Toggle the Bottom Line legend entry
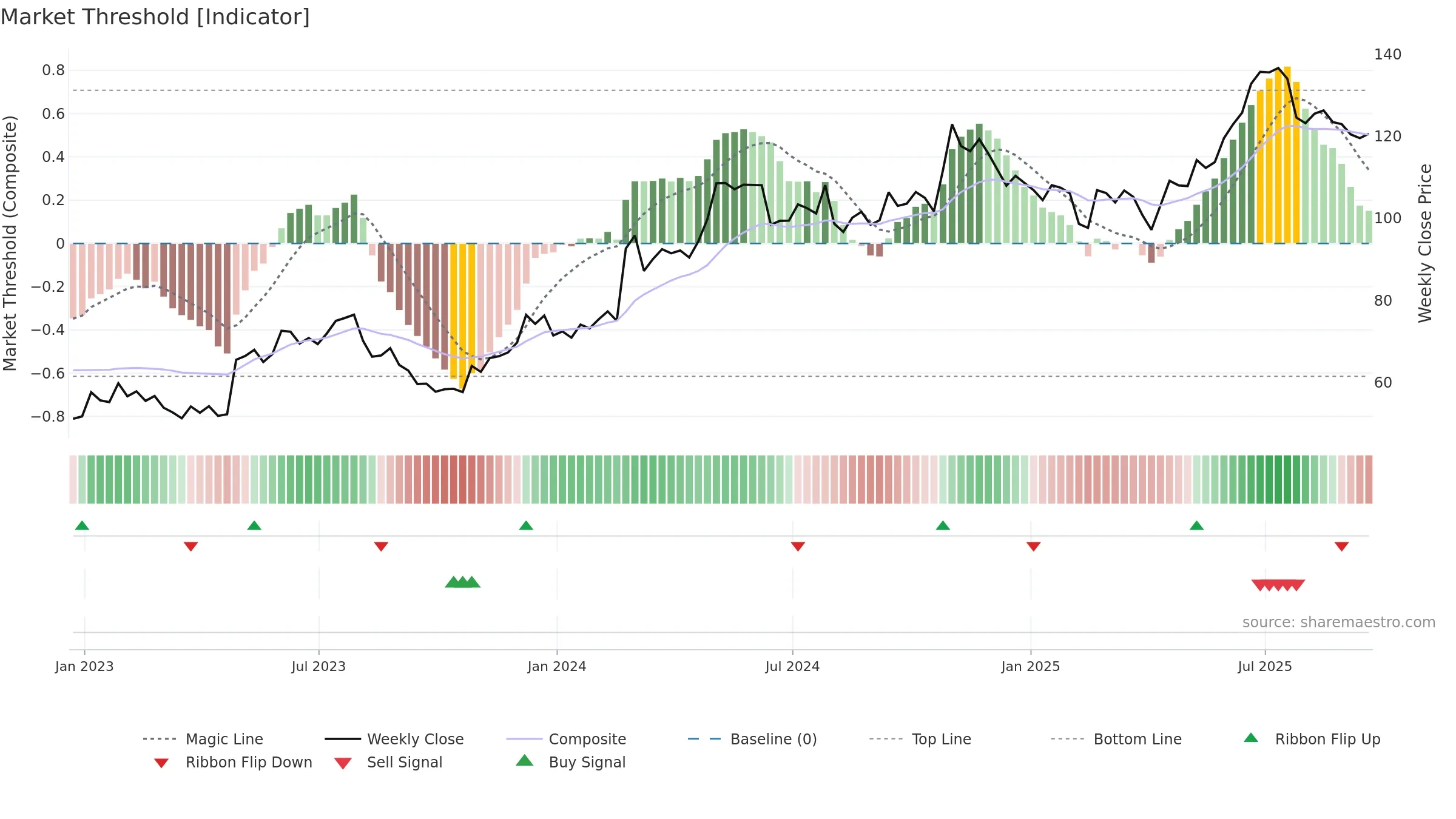This screenshot has width=1456, height=819. 1116,739
